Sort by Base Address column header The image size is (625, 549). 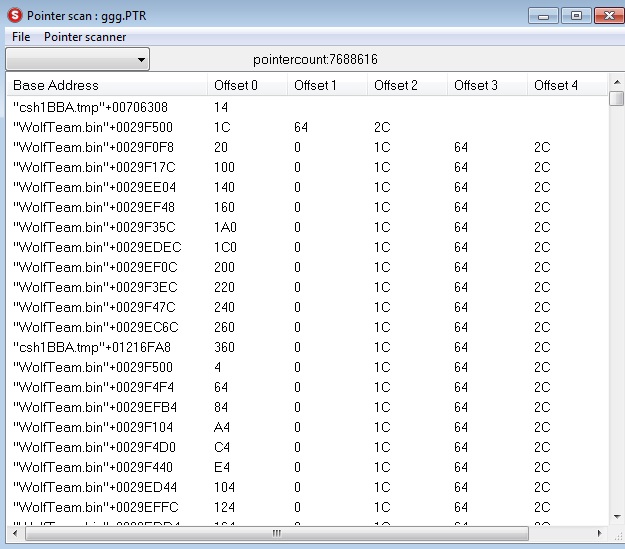[x=107, y=85]
